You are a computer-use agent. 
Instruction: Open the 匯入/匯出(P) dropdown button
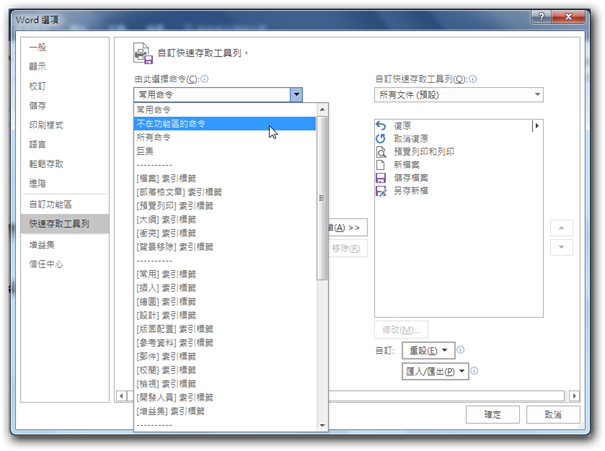coord(435,372)
